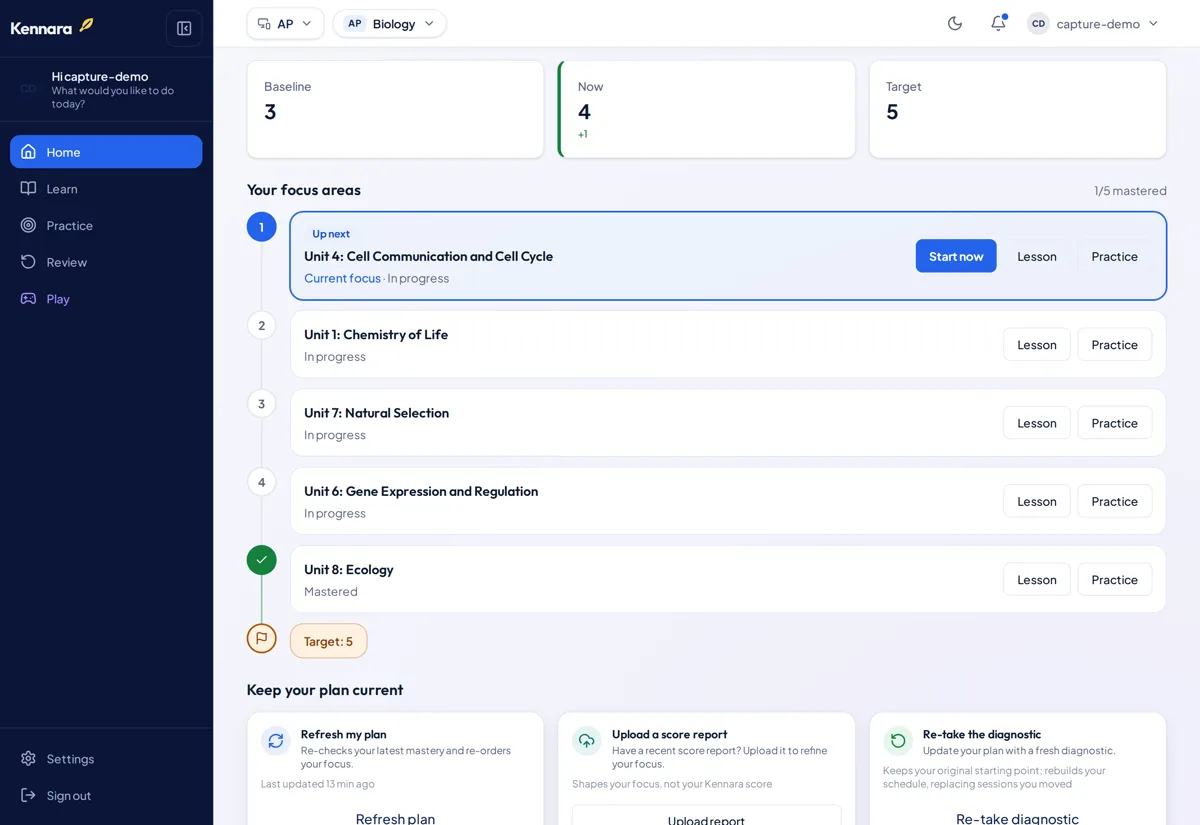1200x825 pixels.
Task: Click the Target flag icon
Action: pos(261,638)
